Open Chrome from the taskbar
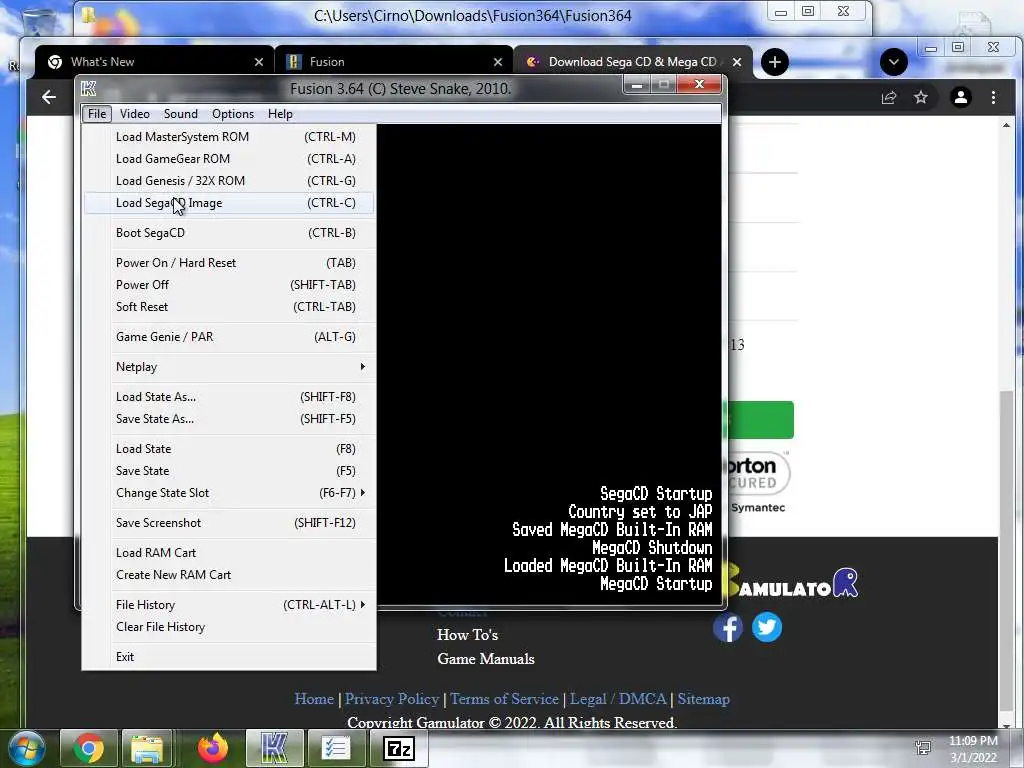Screen dimensions: 1024x768 [88, 748]
